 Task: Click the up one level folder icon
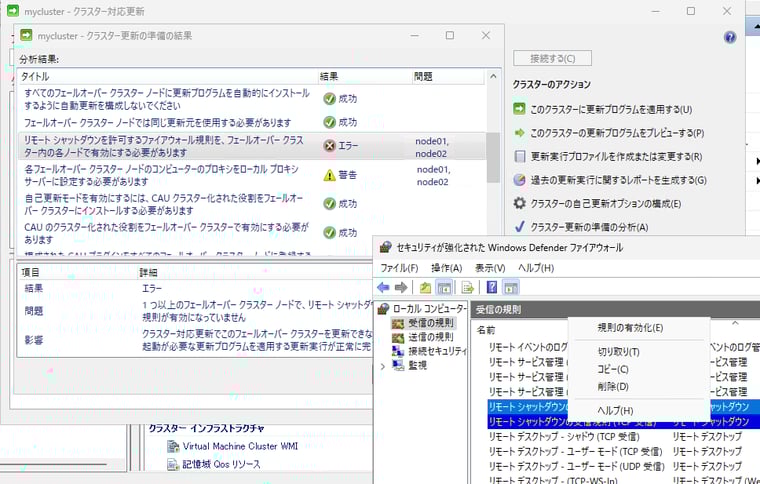426,288
